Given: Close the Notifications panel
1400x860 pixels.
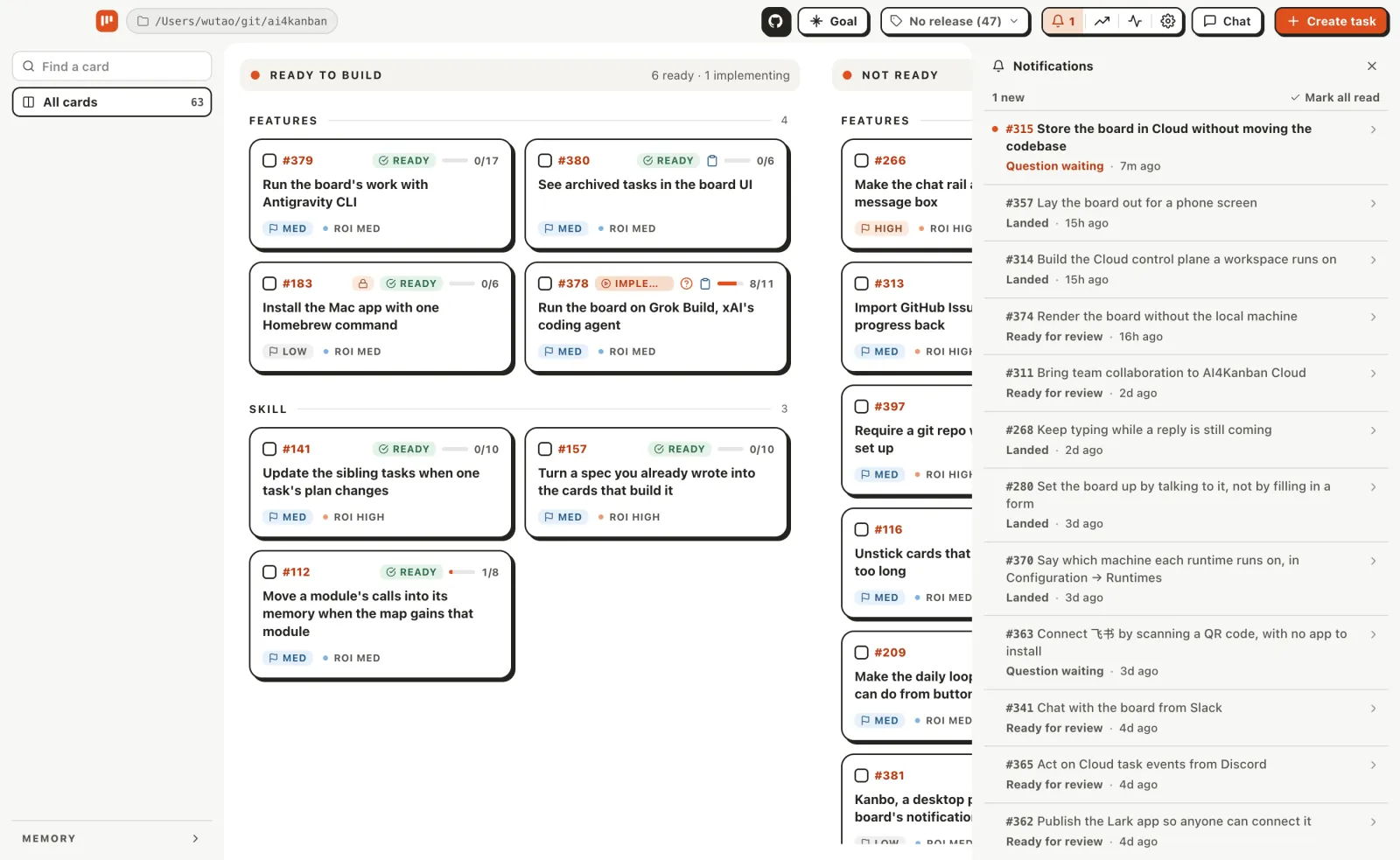Looking at the screenshot, I should pos(1372,66).
